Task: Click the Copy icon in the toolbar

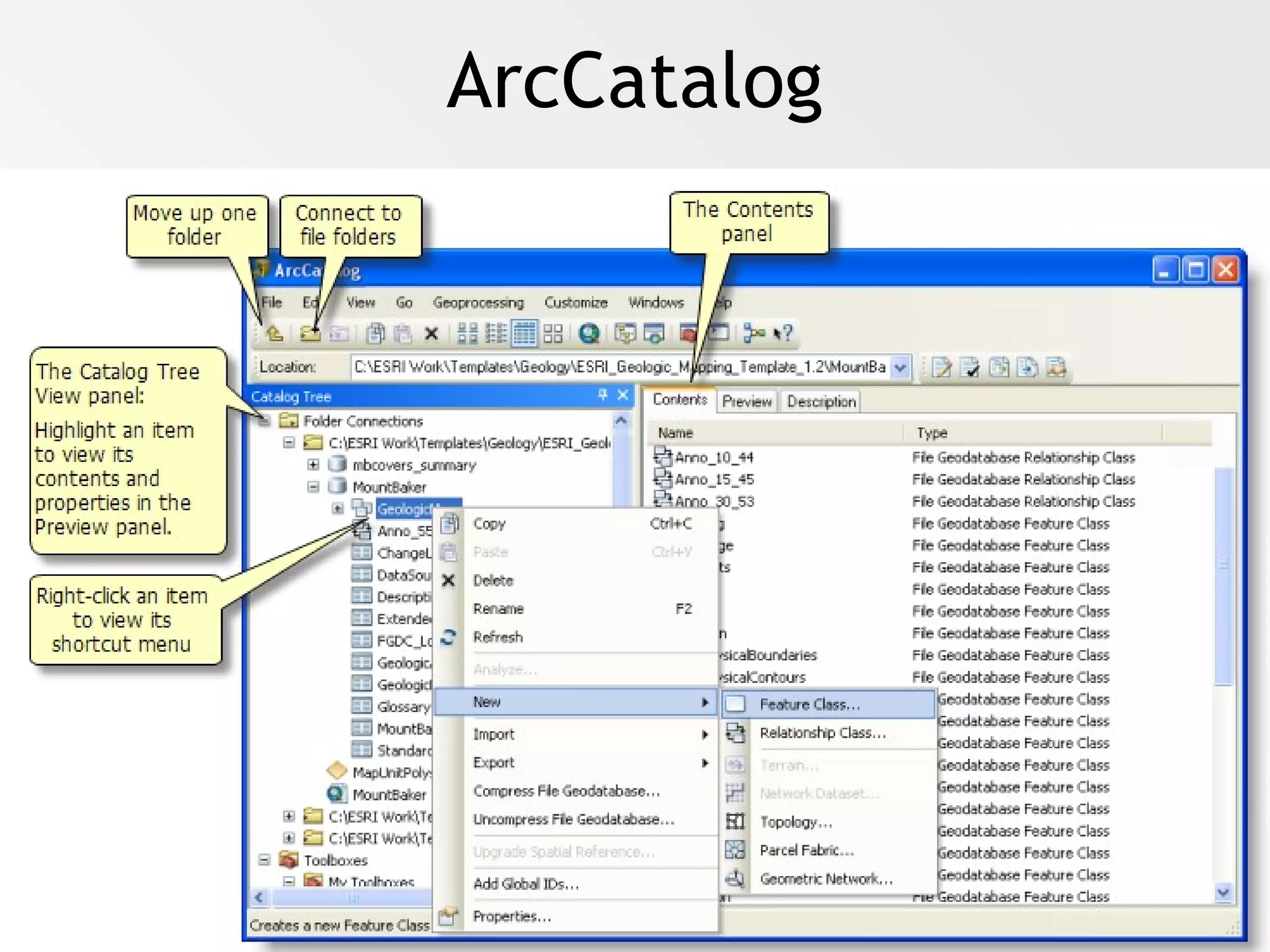Action: [375, 334]
